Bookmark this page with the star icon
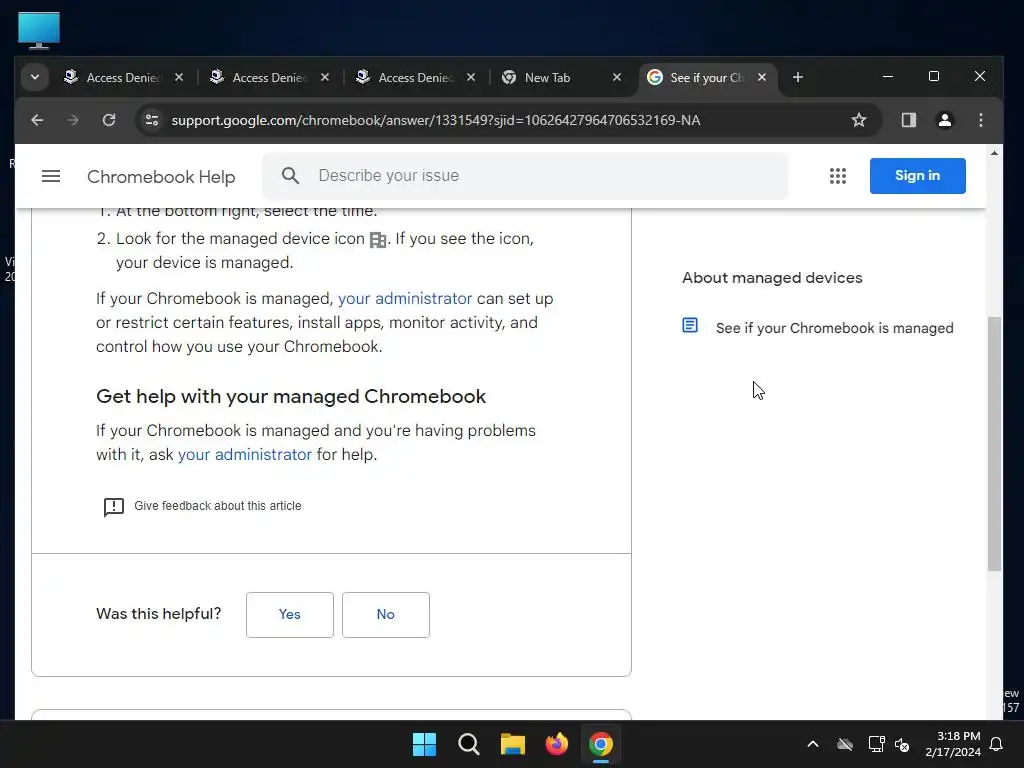 pos(859,120)
